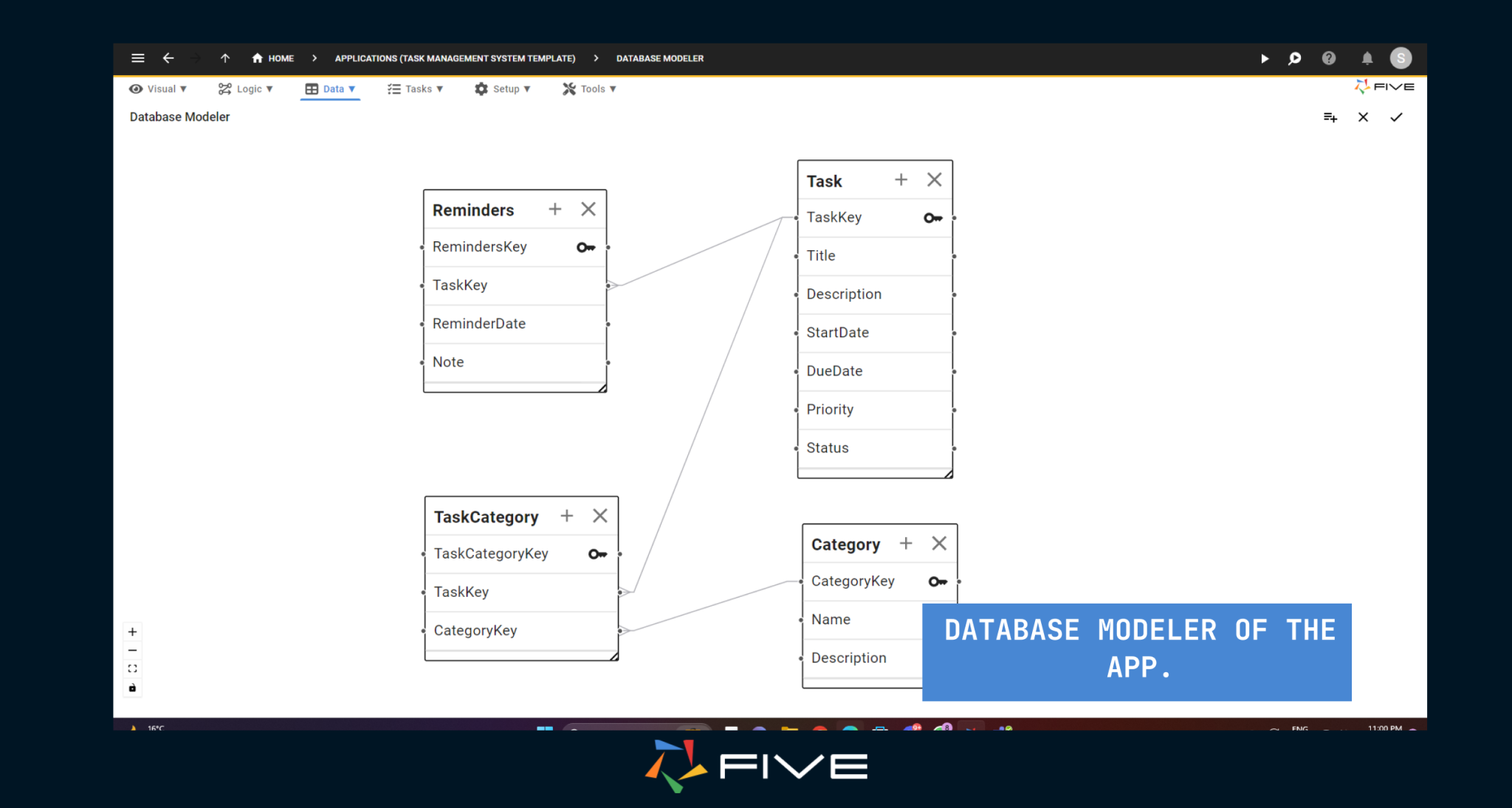The height and width of the screenshot is (808, 1512).
Task: Discard changes with the X button
Action: 1363,117
